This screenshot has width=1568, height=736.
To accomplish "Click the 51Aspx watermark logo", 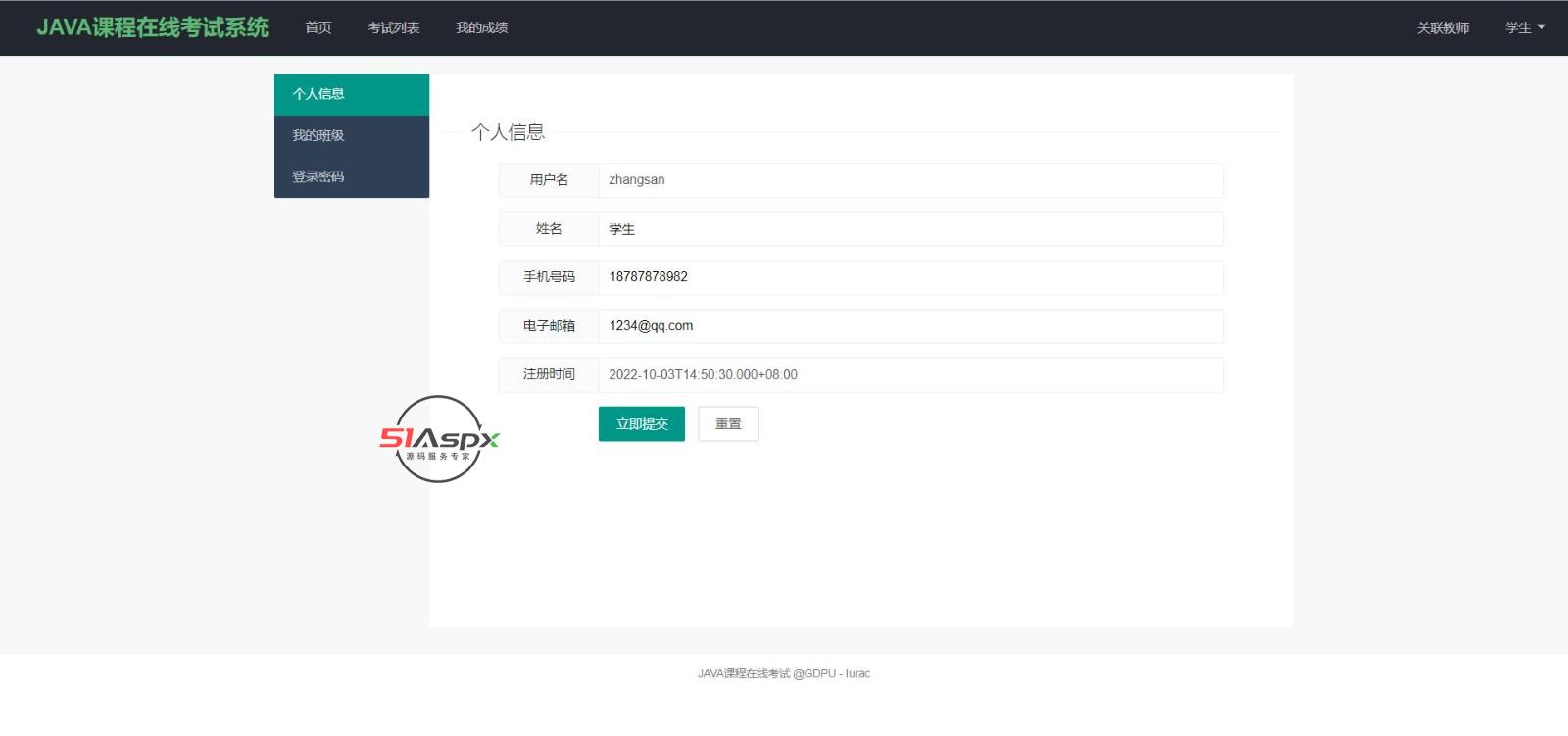I will (x=439, y=439).
